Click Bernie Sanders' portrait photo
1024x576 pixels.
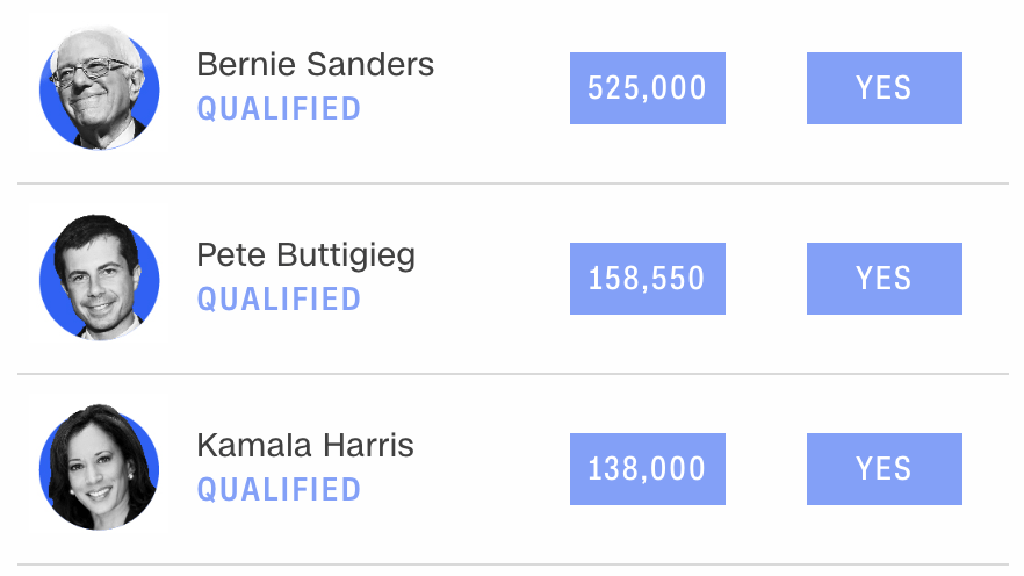click(99, 89)
